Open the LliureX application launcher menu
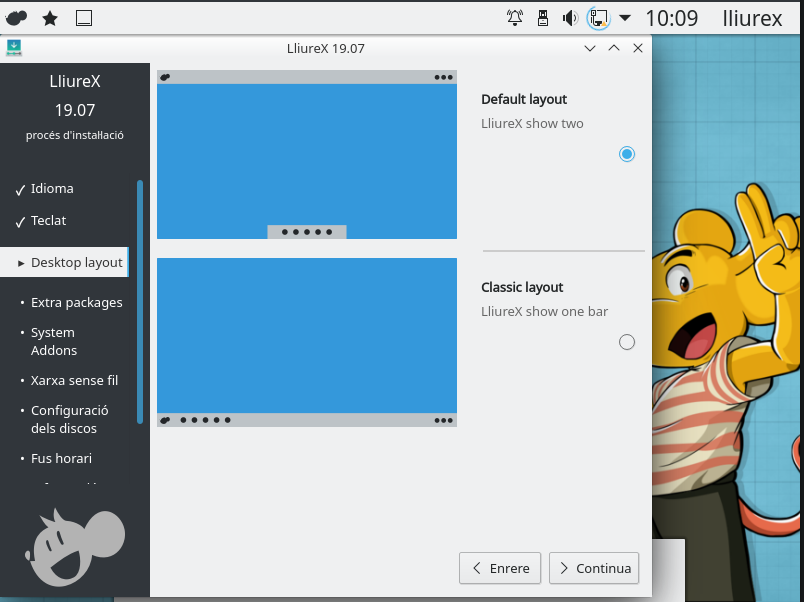Screen dimensions: 804x602 pos(17,18)
